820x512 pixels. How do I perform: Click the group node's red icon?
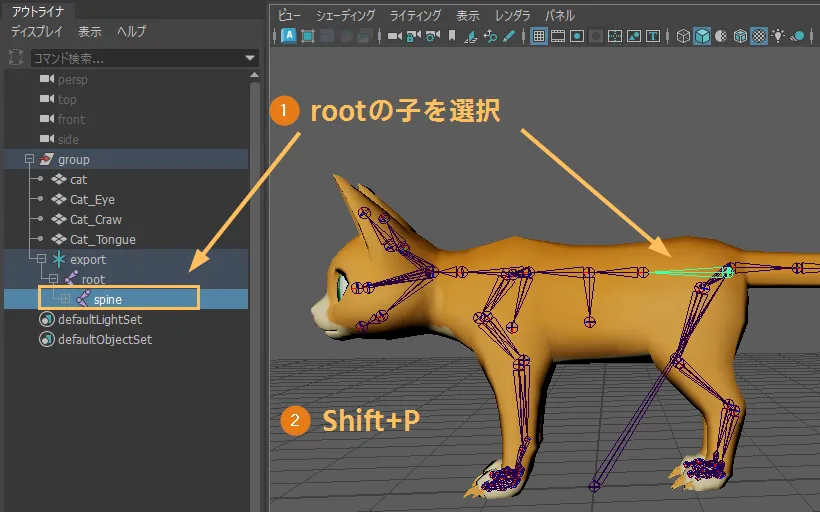point(46,159)
